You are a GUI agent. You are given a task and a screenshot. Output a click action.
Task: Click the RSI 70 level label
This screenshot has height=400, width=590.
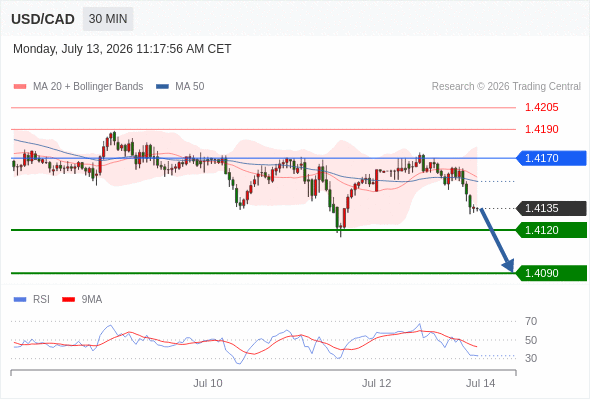point(531,321)
